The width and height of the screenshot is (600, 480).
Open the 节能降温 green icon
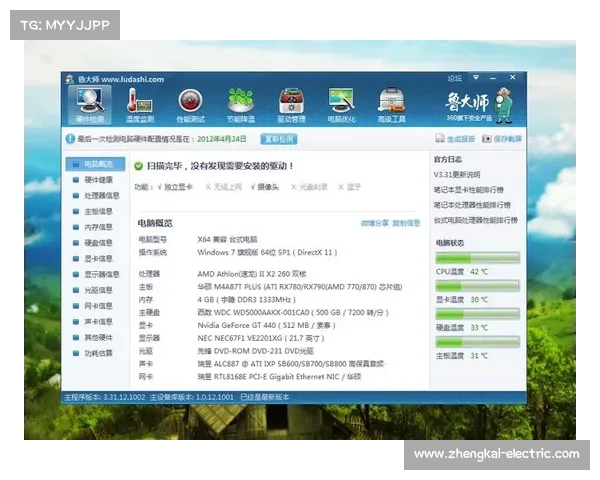tap(241, 105)
